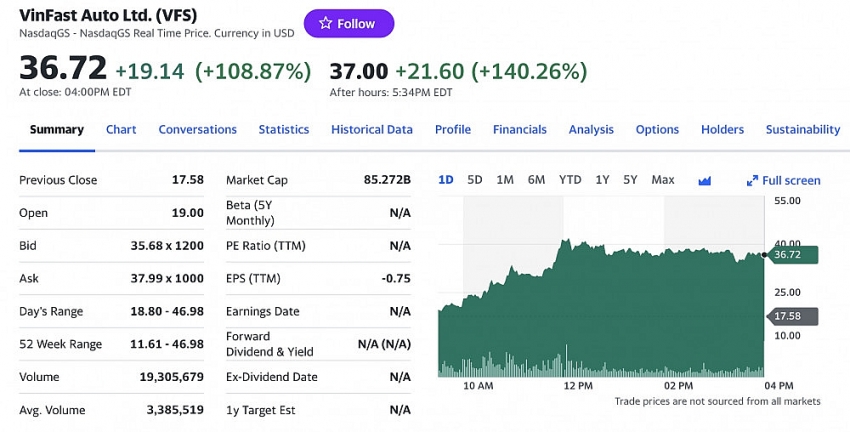Screen dimensions: 850x432
Task: Open the chart type area icon
Action: click(x=704, y=181)
